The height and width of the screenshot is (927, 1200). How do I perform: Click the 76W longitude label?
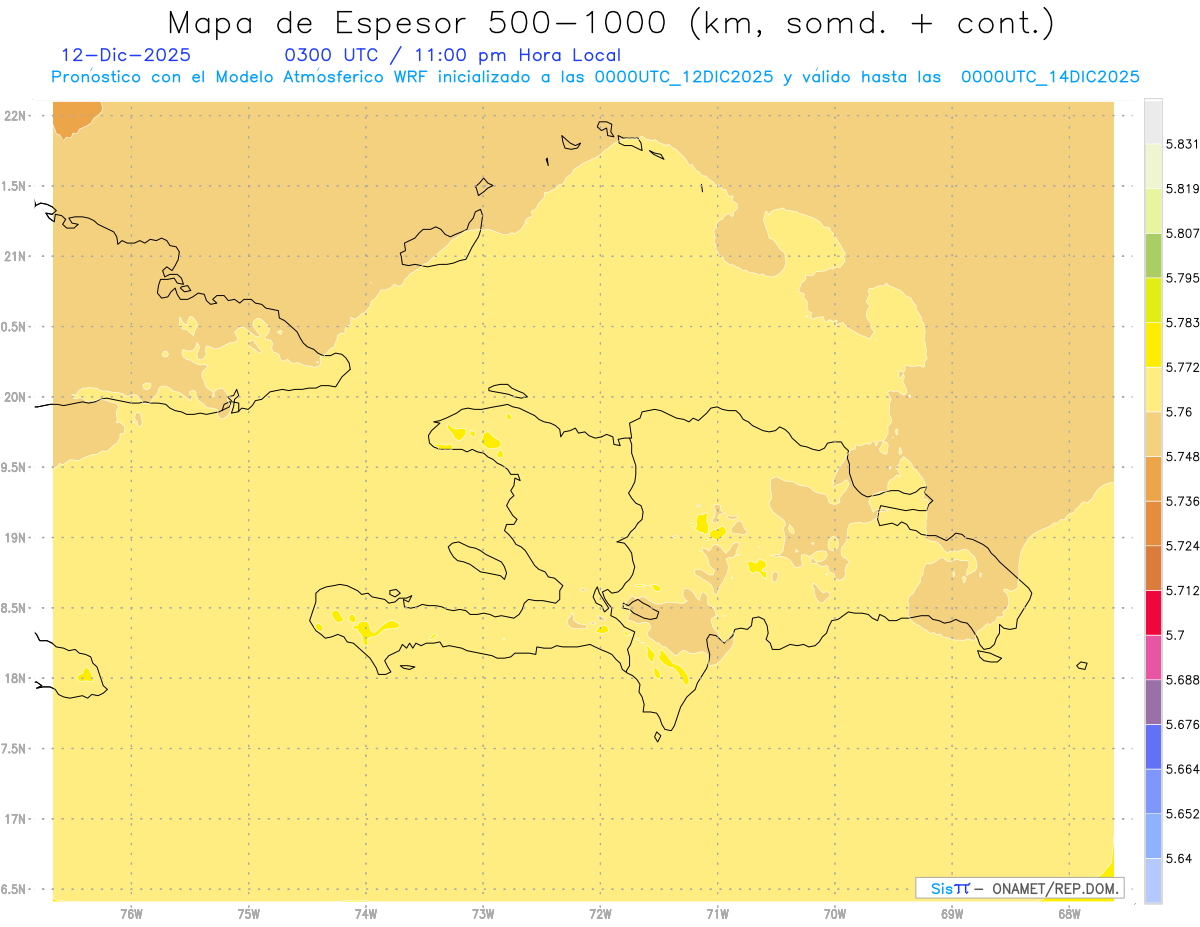click(131, 913)
